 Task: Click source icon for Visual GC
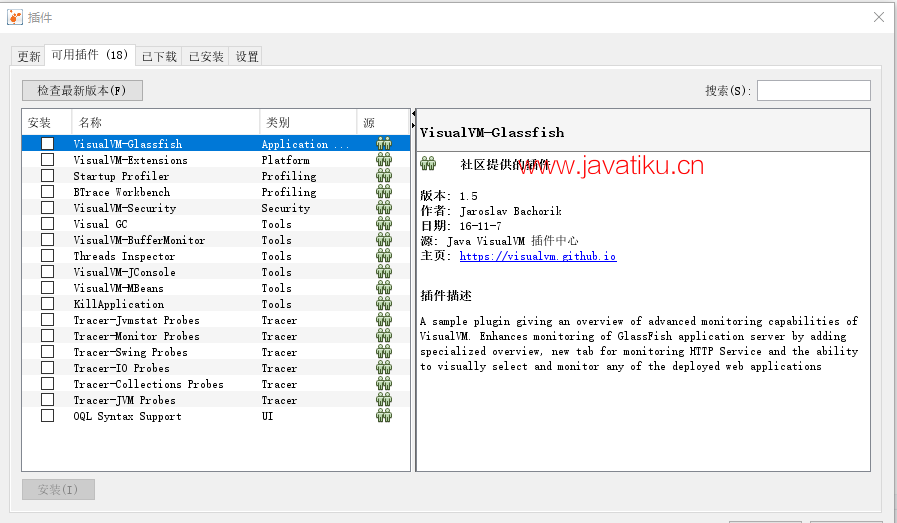coord(384,224)
